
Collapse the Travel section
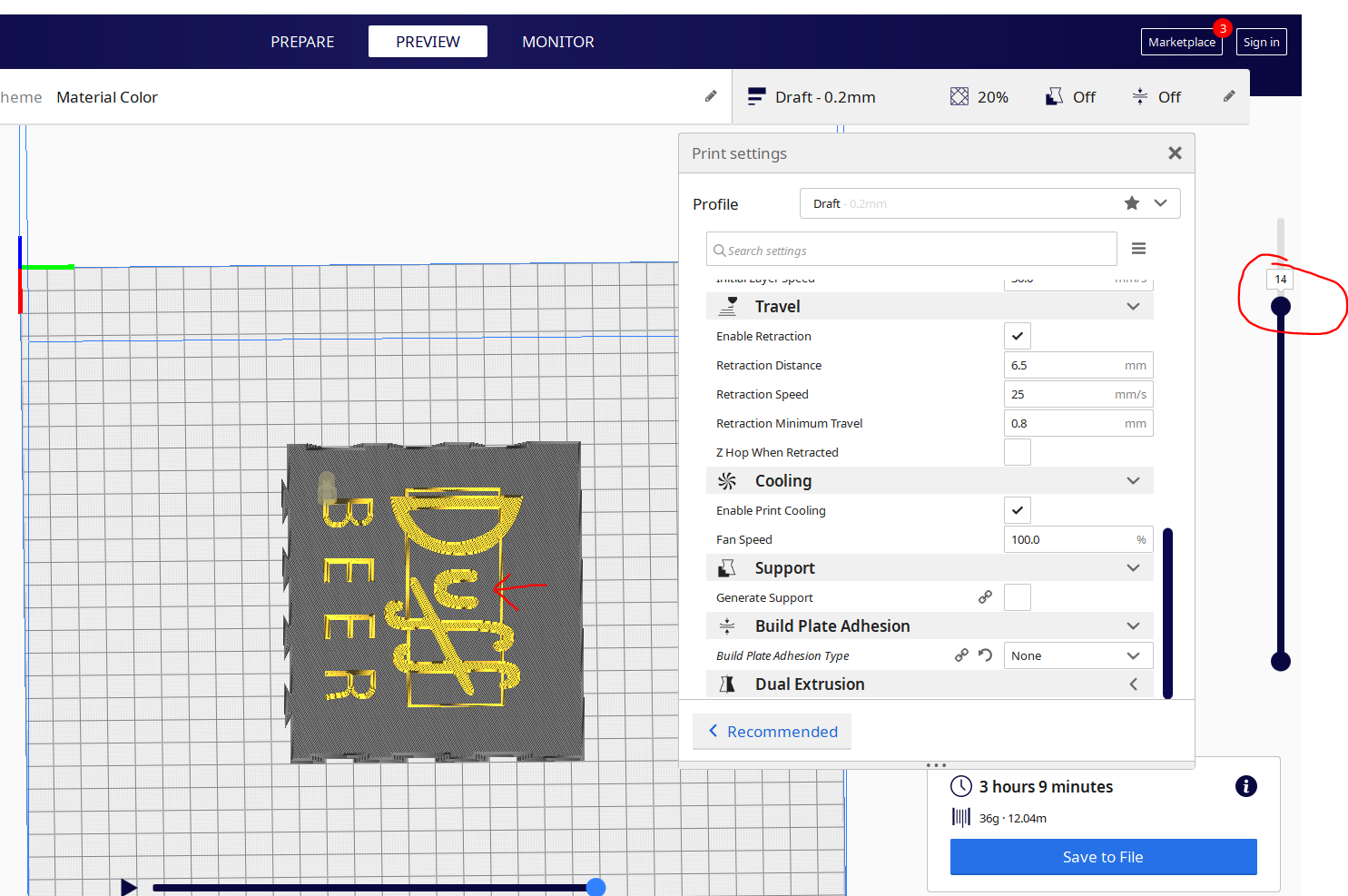(1133, 307)
